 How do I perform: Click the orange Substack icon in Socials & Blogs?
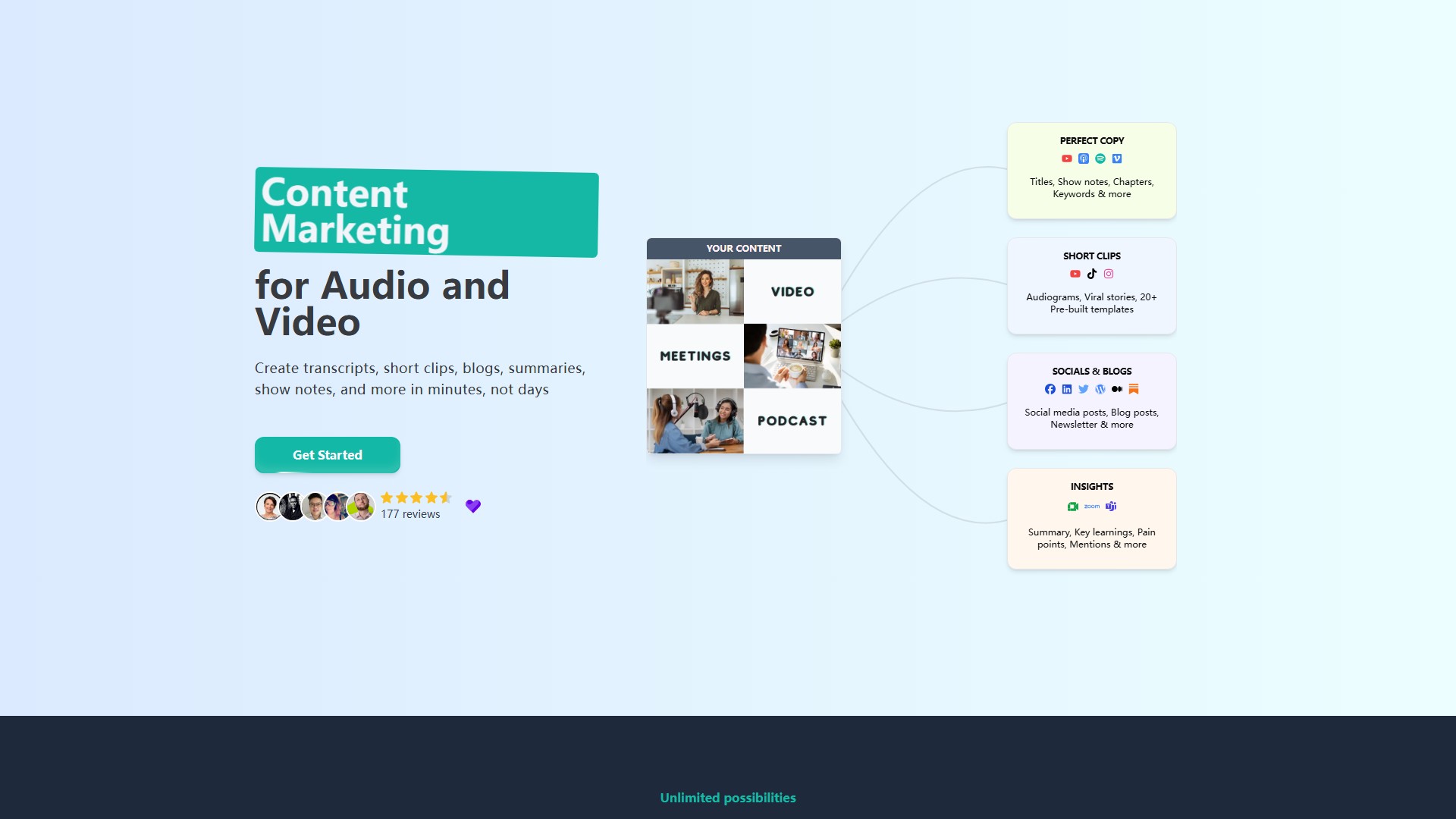coord(1134,389)
